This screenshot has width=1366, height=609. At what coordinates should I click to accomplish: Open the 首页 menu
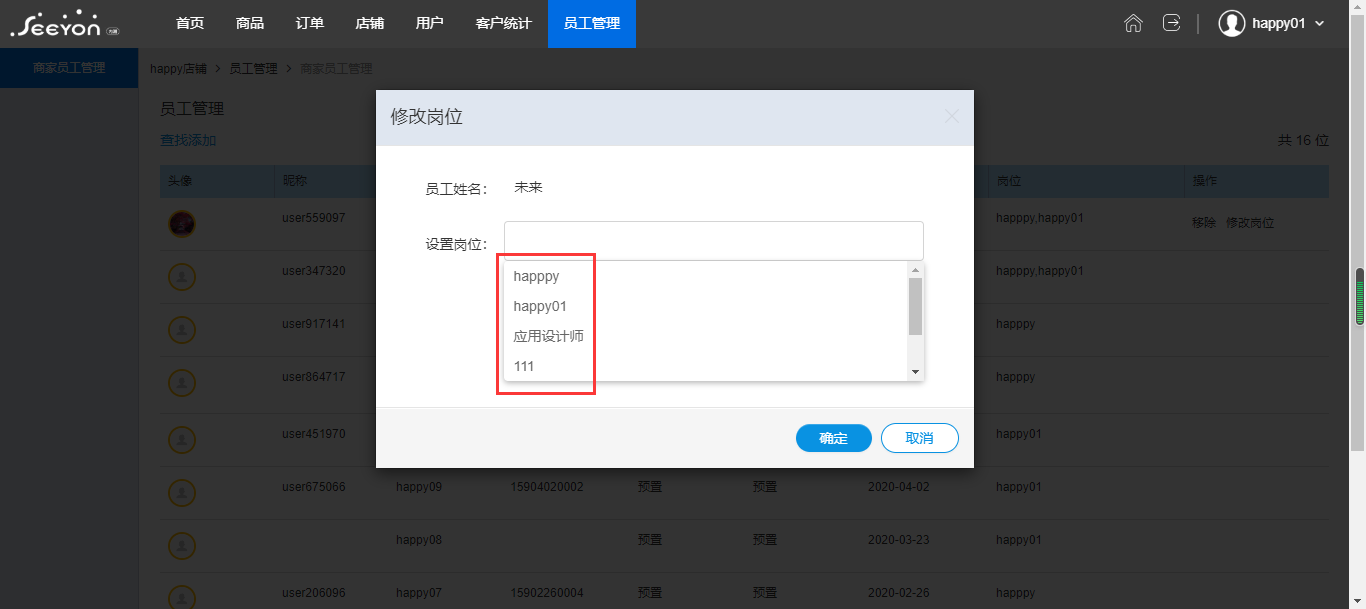190,23
